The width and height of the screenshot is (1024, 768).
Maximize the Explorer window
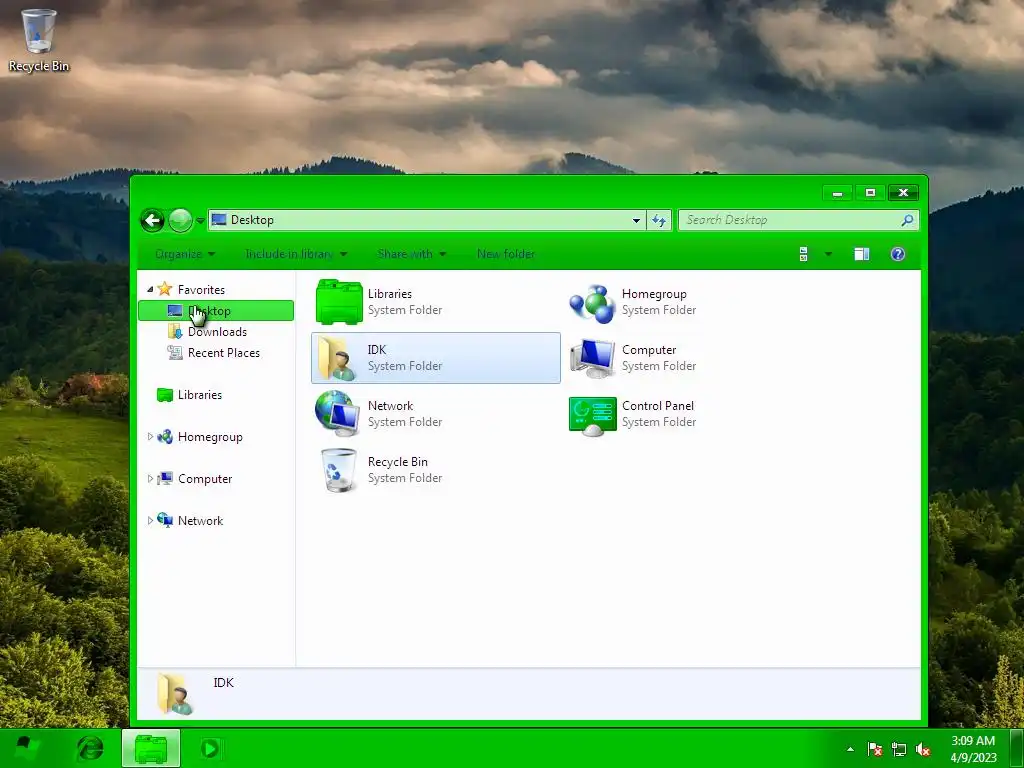[x=870, y=193]
